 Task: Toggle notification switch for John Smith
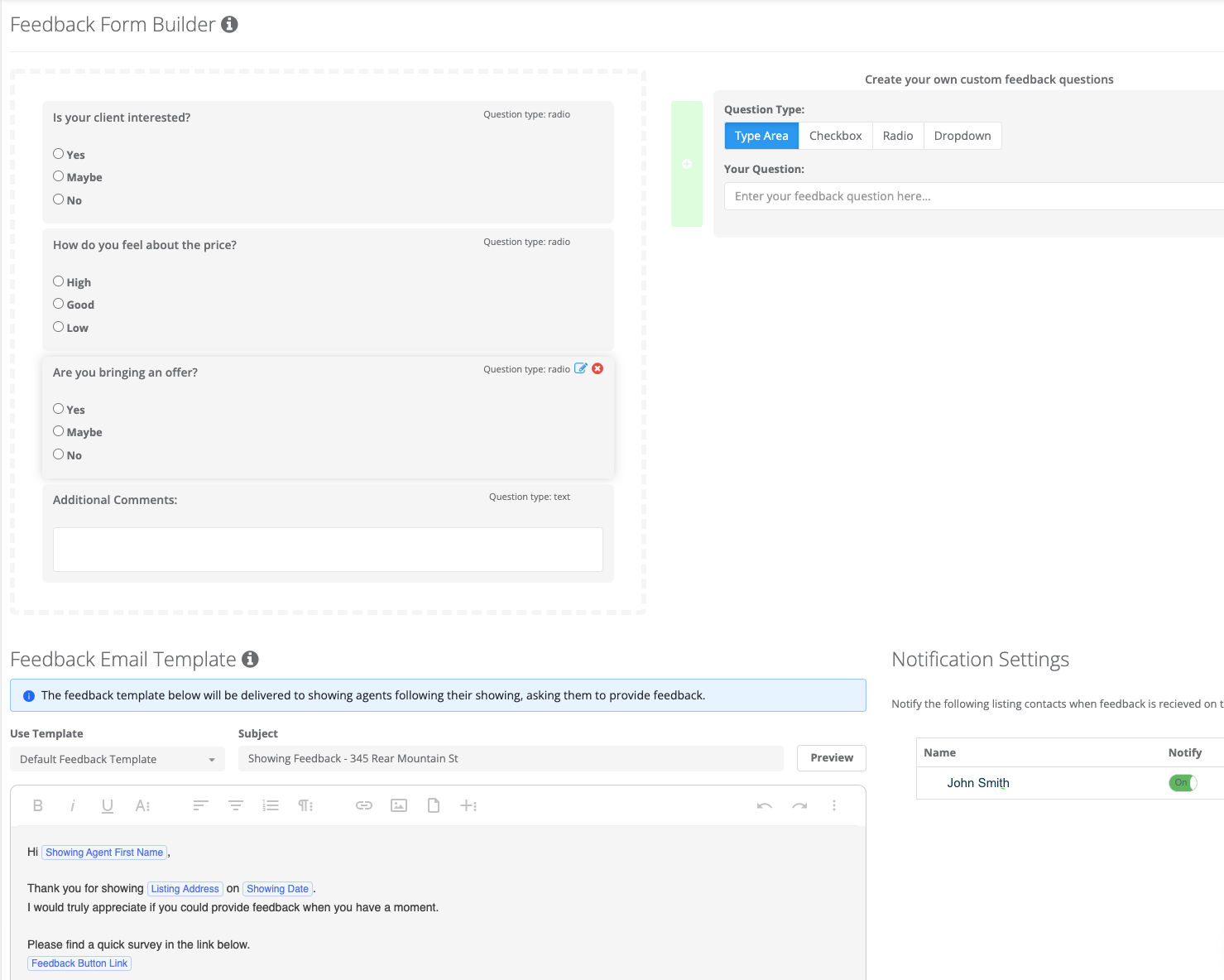(1183, 783)
